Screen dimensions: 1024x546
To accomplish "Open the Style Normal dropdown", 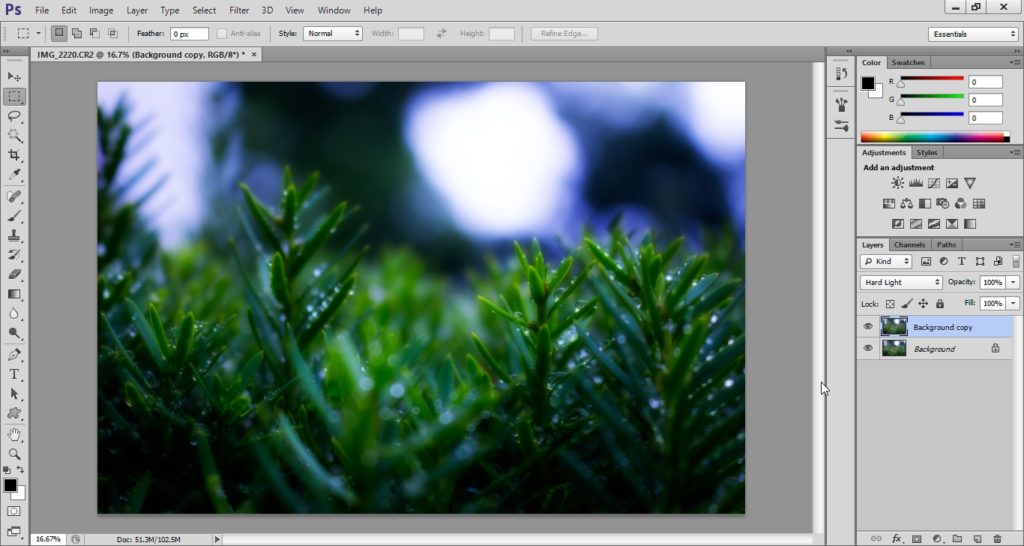I will [x=332, y=33].
